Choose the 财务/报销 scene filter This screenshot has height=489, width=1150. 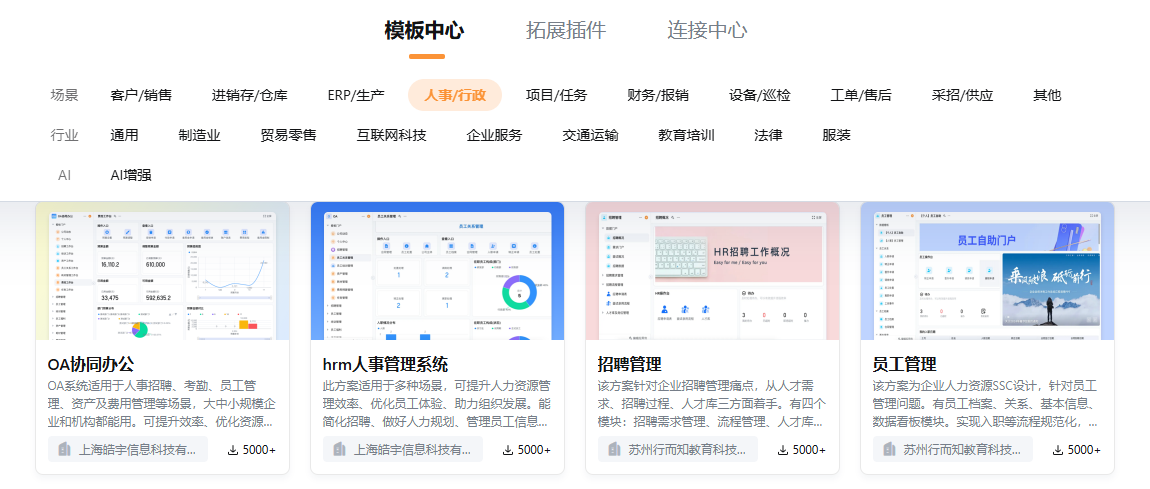tap(658, 95)
